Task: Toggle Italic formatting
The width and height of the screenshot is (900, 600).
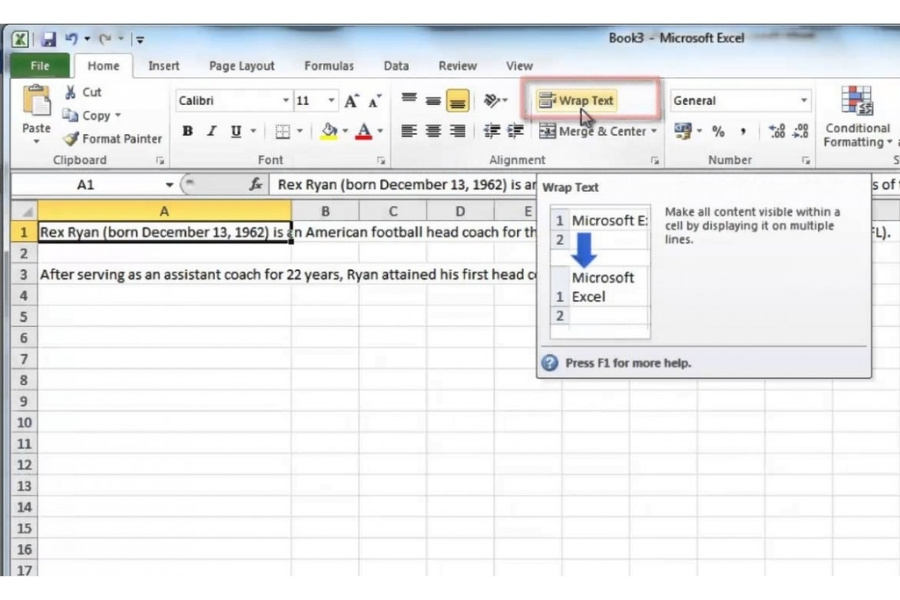Action: coord(211,131)
